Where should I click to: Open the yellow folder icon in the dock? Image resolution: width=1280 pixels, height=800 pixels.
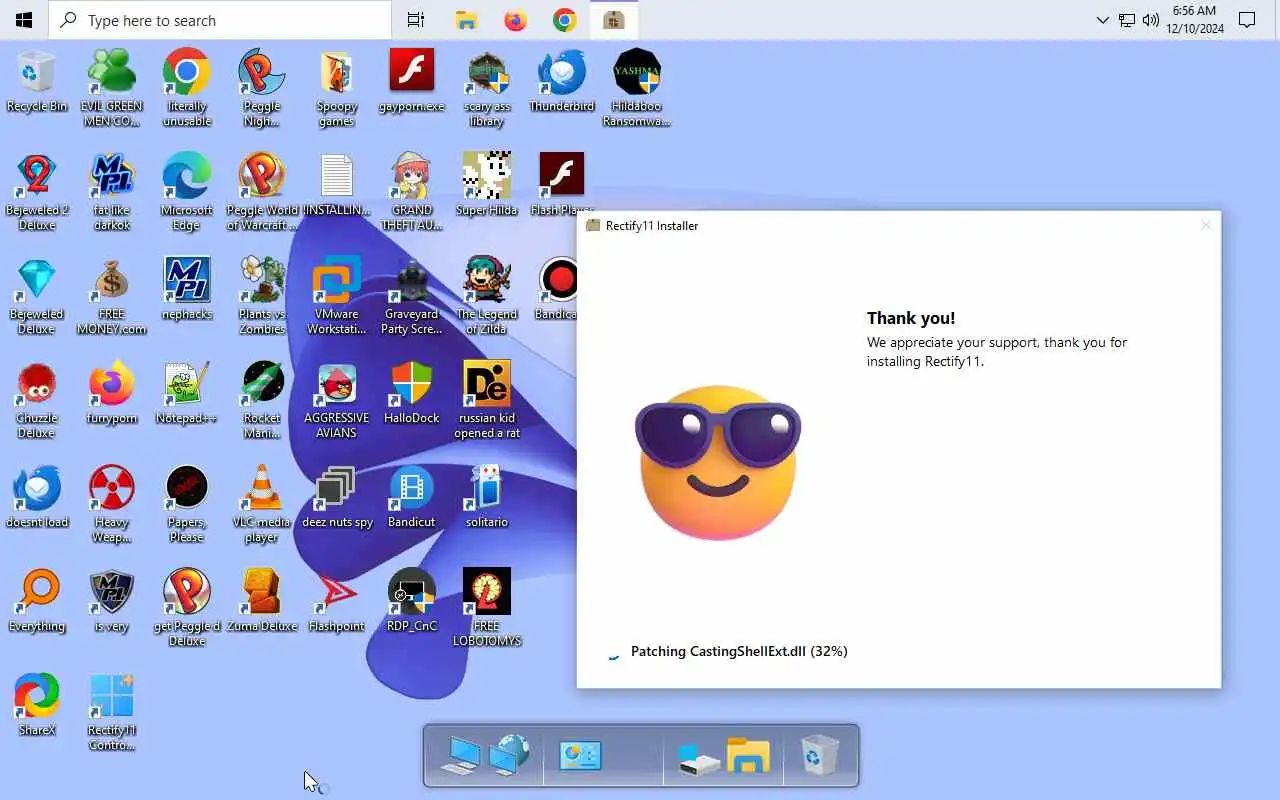(x=748, y=755)
